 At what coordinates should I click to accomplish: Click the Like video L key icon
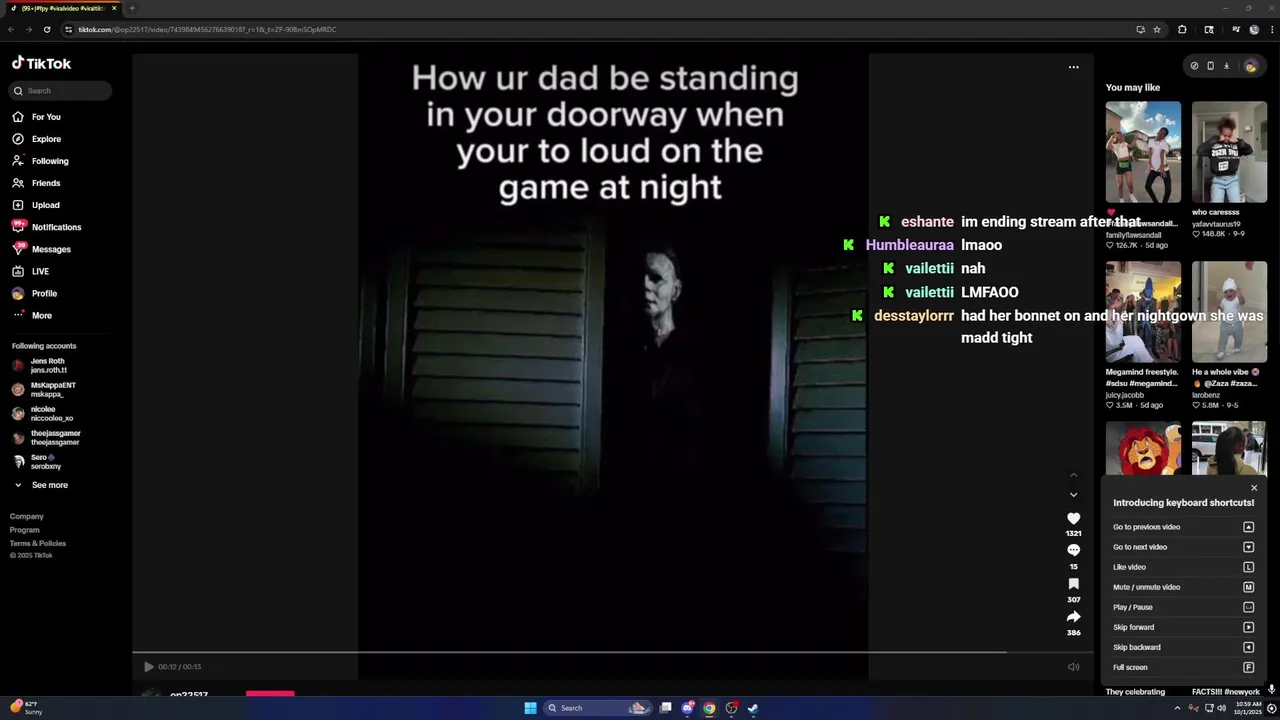click(x=1248, y=567)
